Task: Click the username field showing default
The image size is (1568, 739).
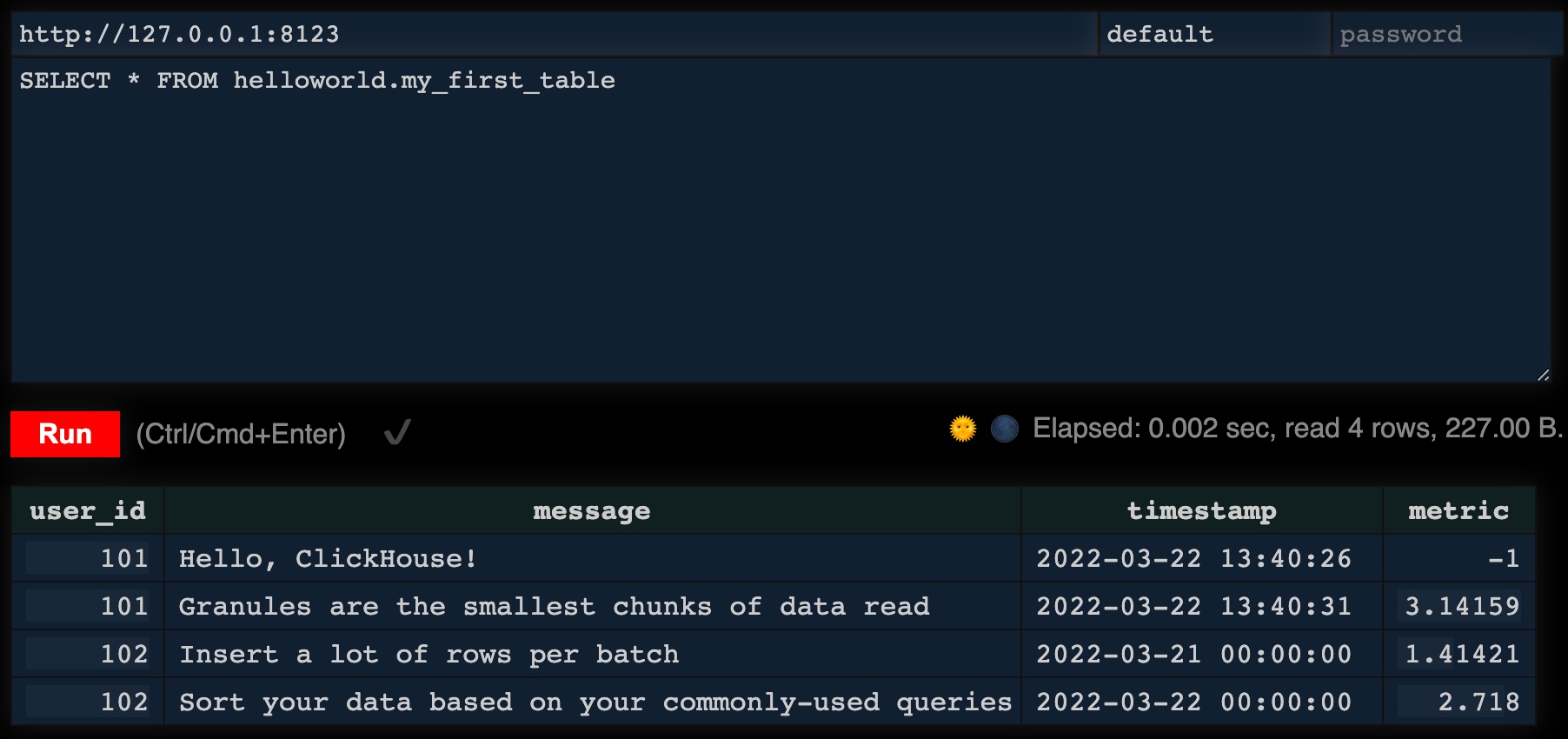Action: (x=1214, y=34)
